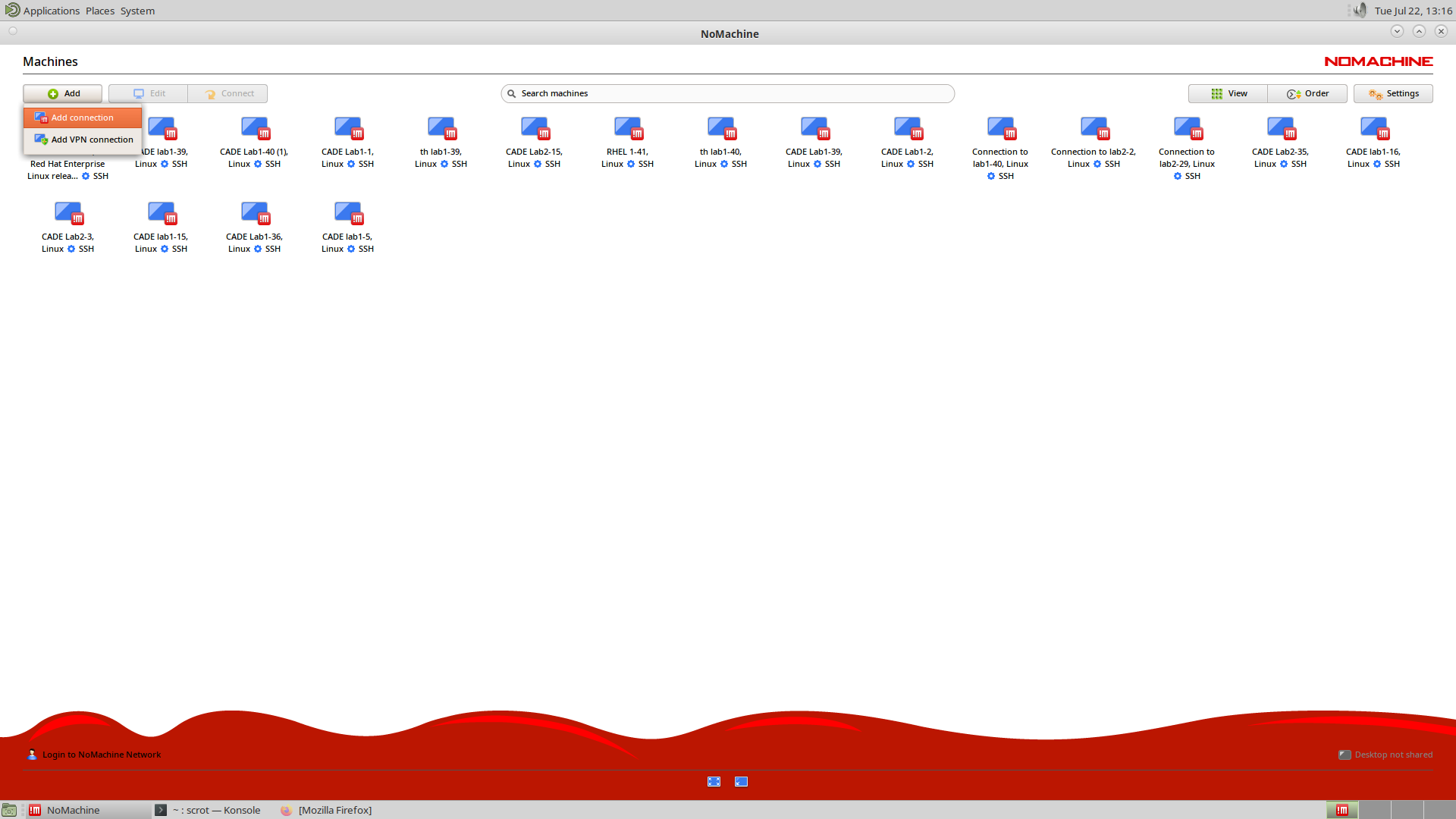
Task: Select the CADE Lab2-35 machine icon
Action: tap(1281, 128)
